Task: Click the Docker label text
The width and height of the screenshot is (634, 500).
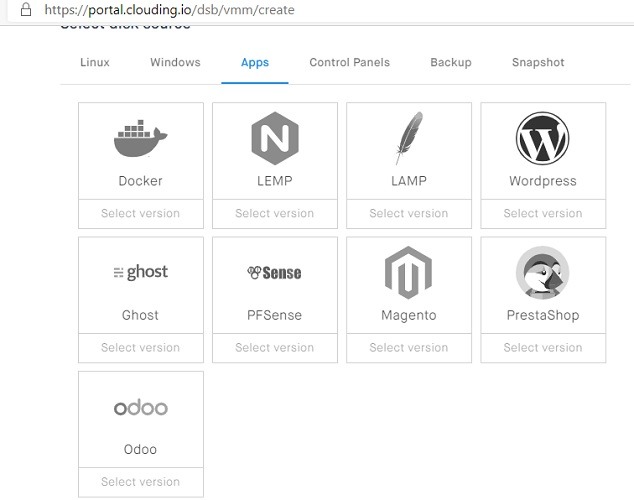Action: (x=140, y=181)
